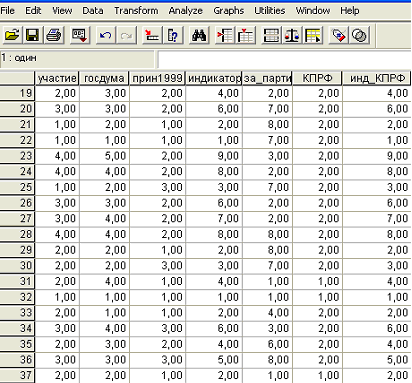Select row number 19 header
The height and width of the screenshot is (383, 412).
click(x=17, y=93)
